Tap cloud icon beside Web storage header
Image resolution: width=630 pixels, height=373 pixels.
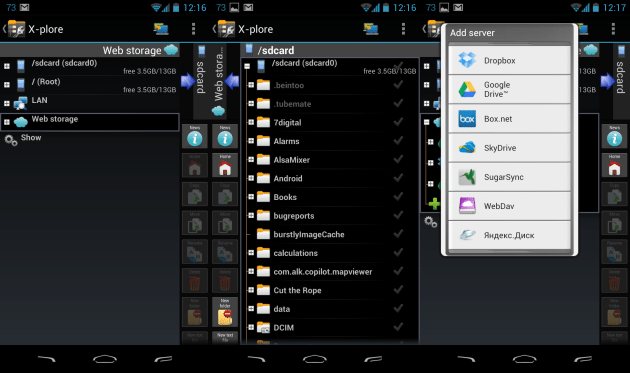[171, 50]
